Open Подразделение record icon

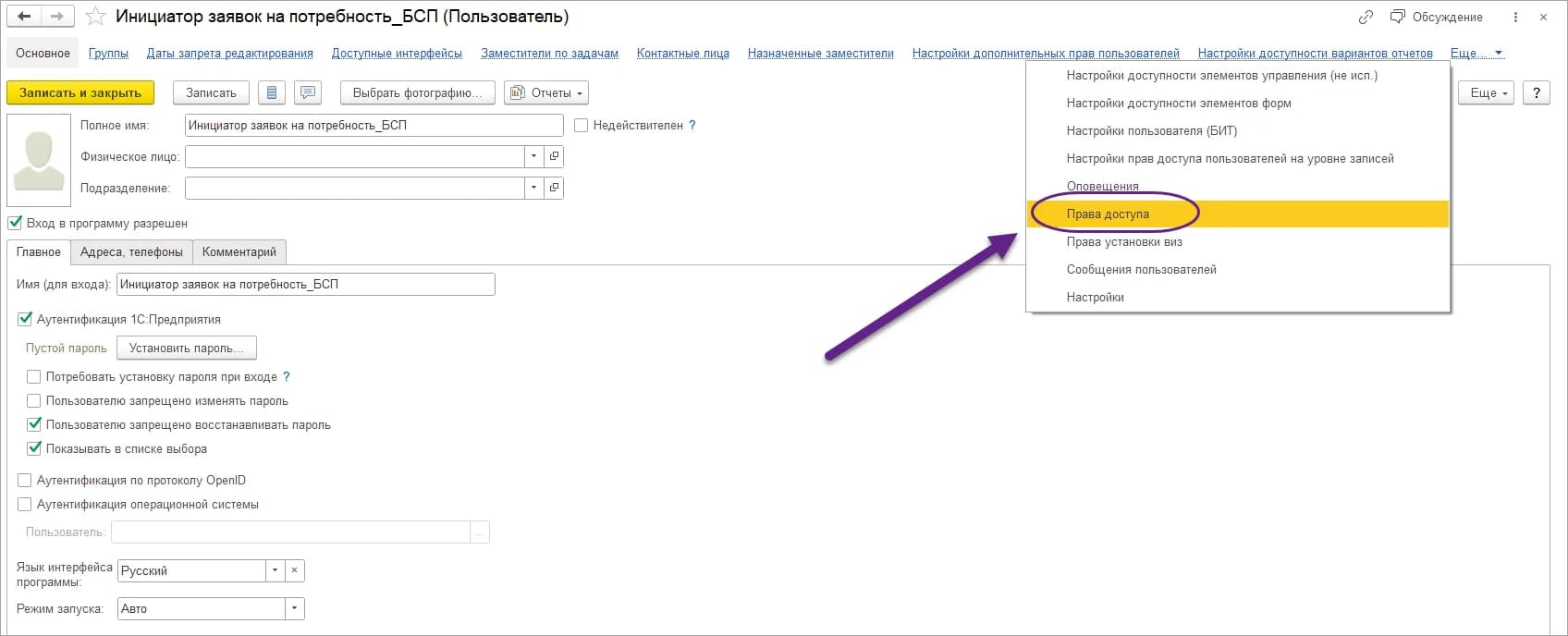pyautogui.click(x=554, y=188)
